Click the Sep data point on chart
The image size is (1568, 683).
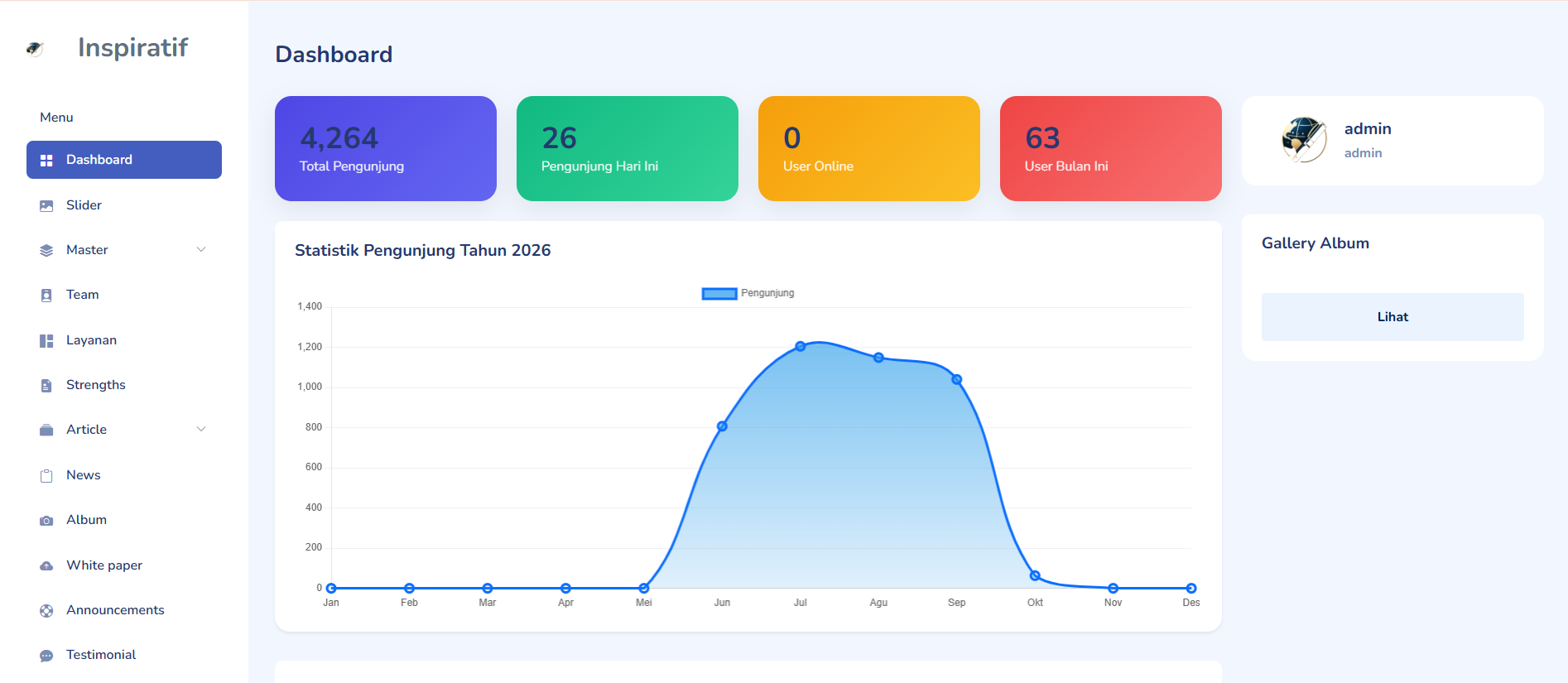(957, 380)
